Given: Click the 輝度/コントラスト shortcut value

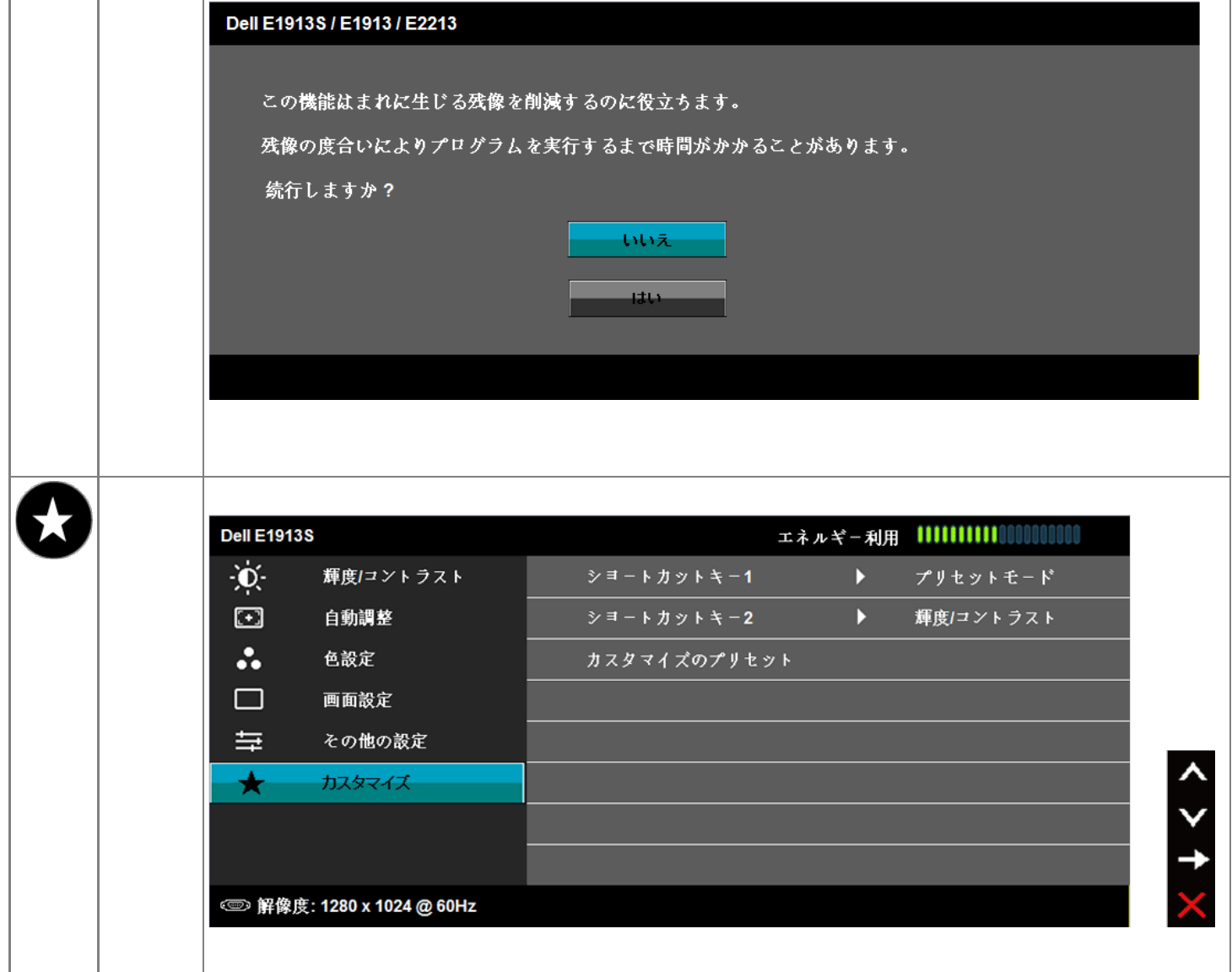Looking at the screenshot, I should pyautogui.click(x=985, y=618).
